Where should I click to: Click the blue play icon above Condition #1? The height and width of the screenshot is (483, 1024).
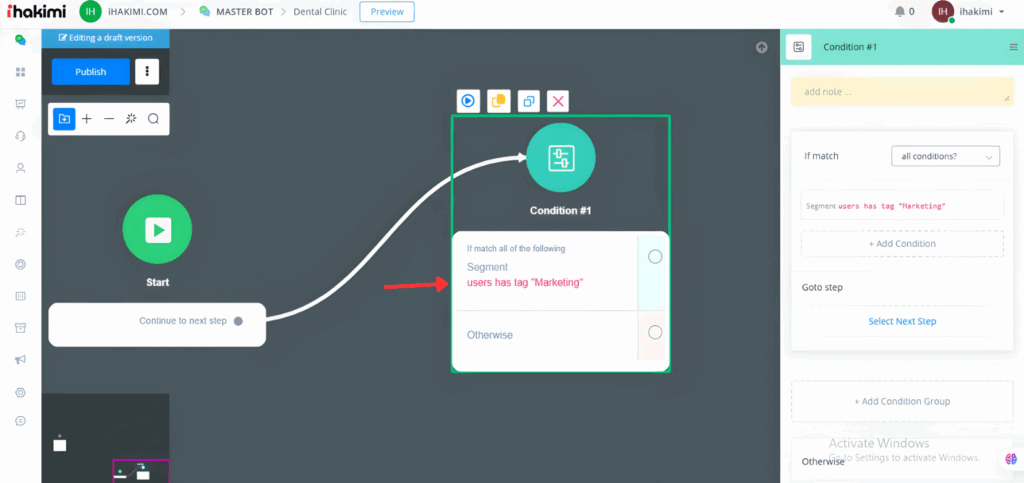point(468,101)
